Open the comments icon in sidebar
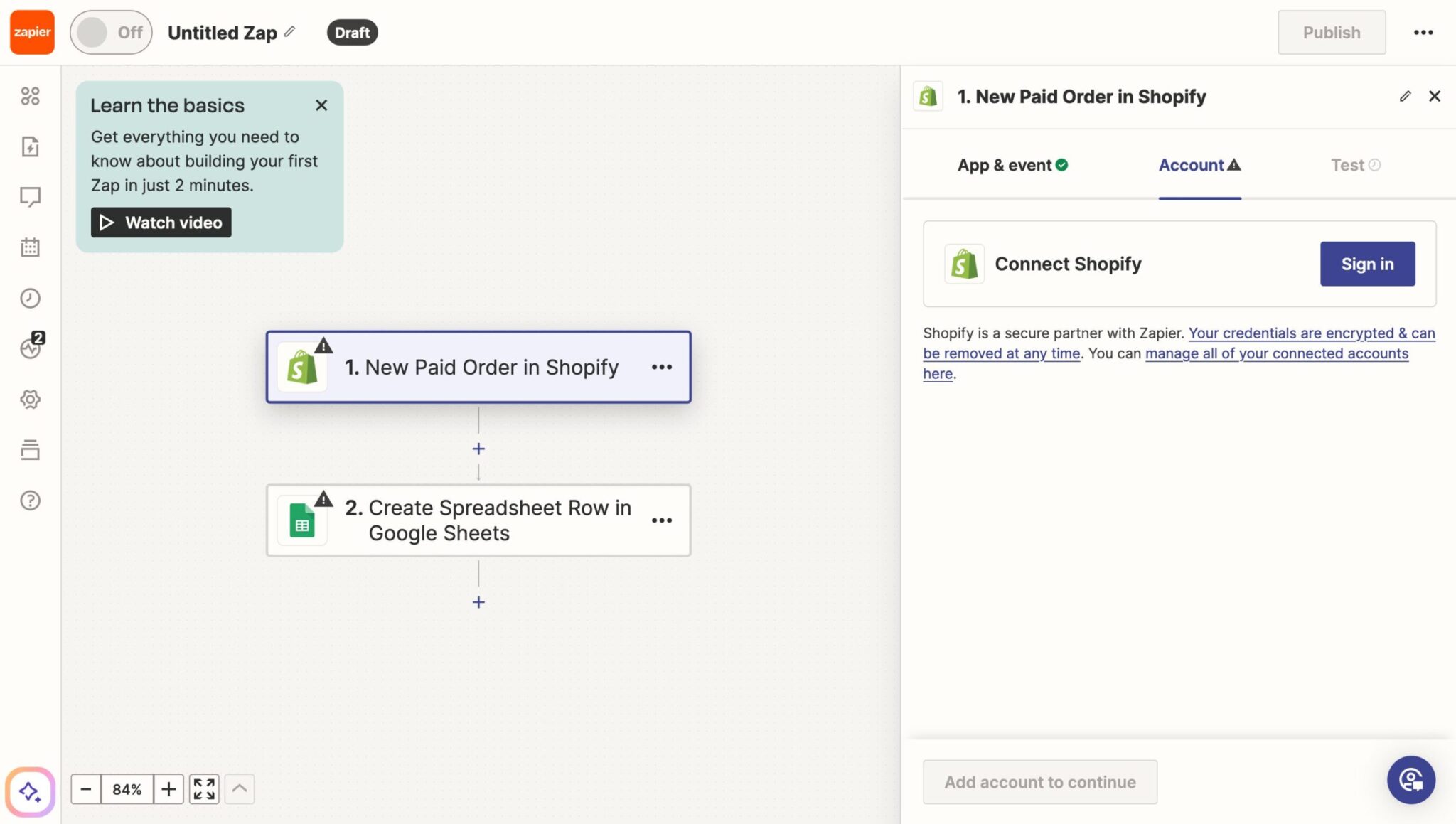 pos(30,197)
